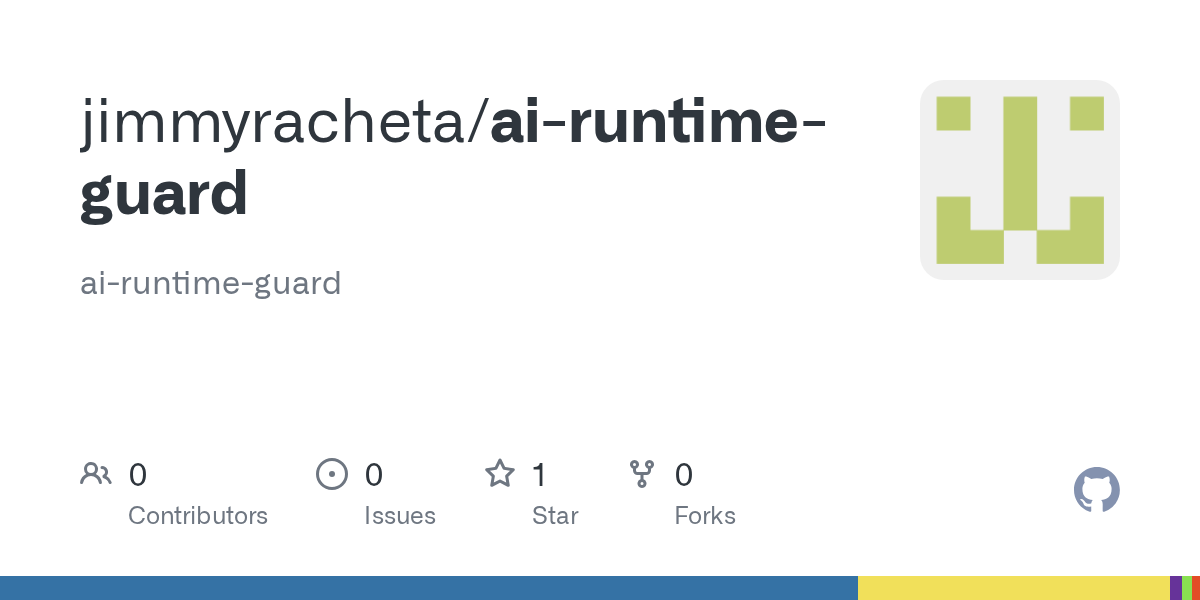Image resolution: width=1200 pixels, height=600 pixels.
Task: Click the Contributors people icon
Action: coord(96,473)
